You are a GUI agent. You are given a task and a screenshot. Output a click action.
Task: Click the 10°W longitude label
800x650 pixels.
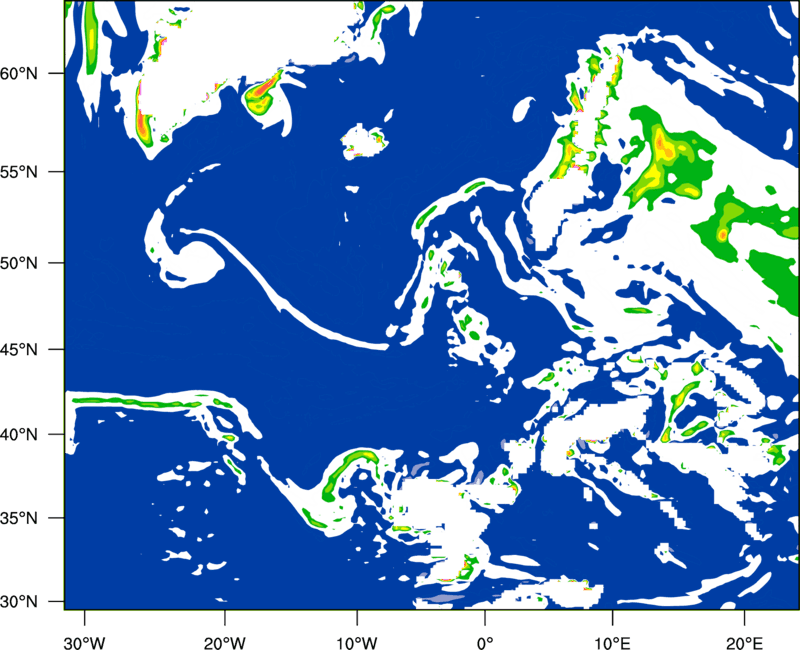click(x=356, y=643)
